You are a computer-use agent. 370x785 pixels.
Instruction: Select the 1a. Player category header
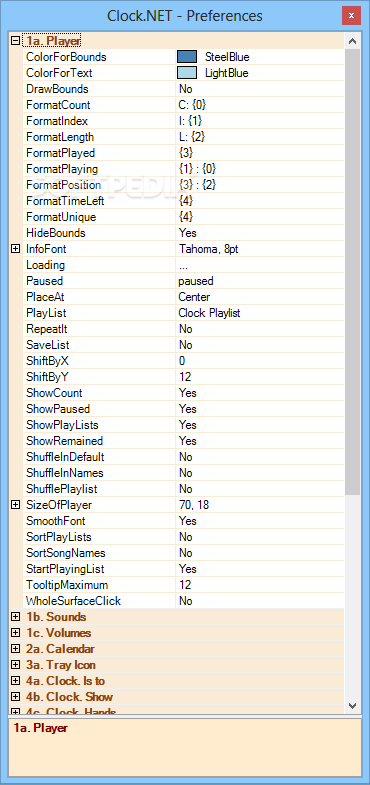[x=53, y=41]
